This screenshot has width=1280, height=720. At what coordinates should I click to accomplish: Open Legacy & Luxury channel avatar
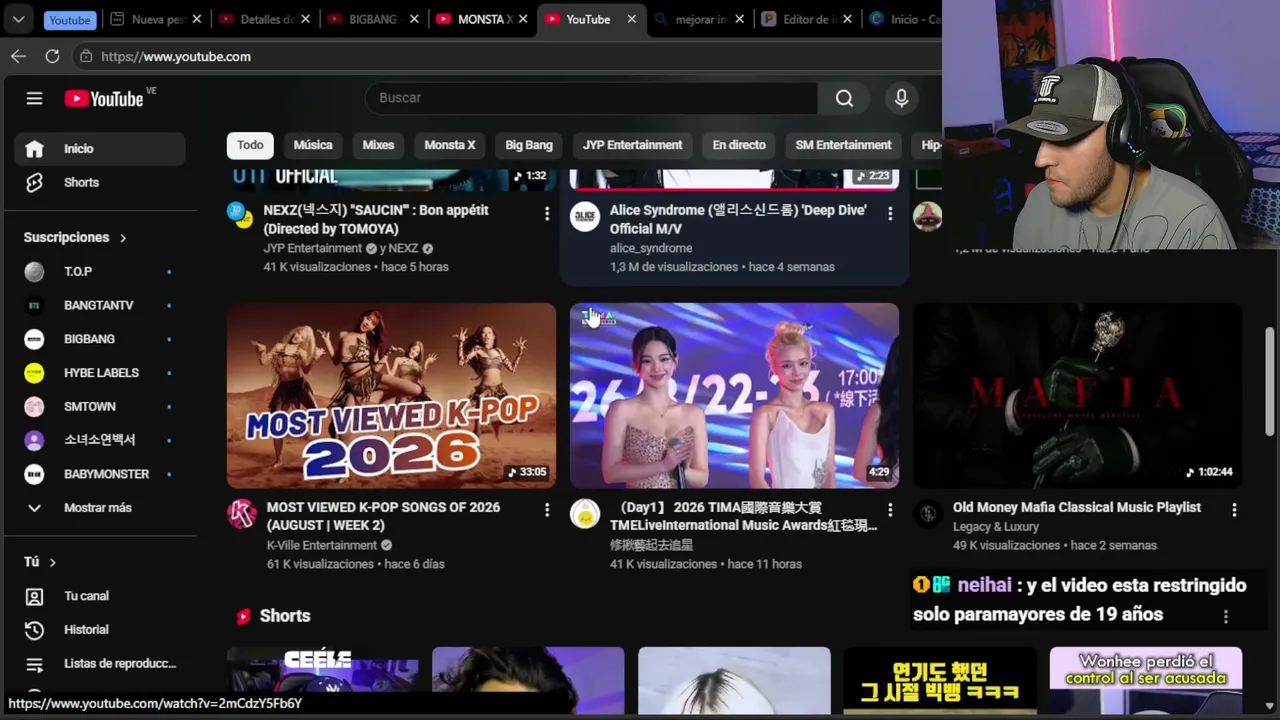(928, 514)
